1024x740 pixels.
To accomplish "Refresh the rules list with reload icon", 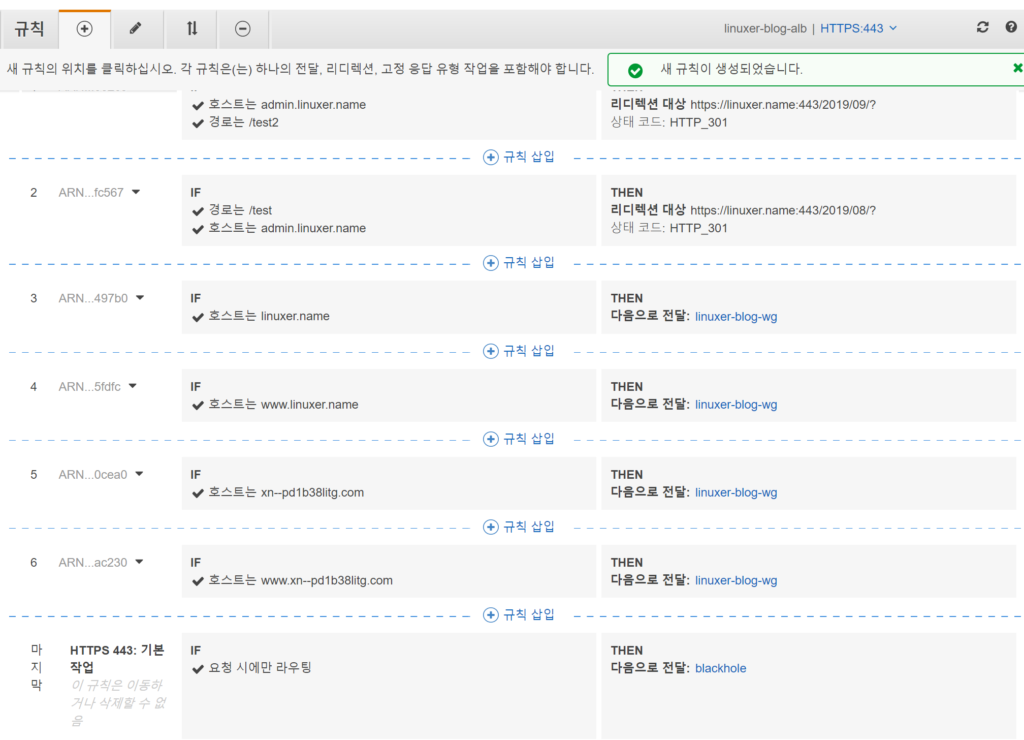I will click(982, 28).
